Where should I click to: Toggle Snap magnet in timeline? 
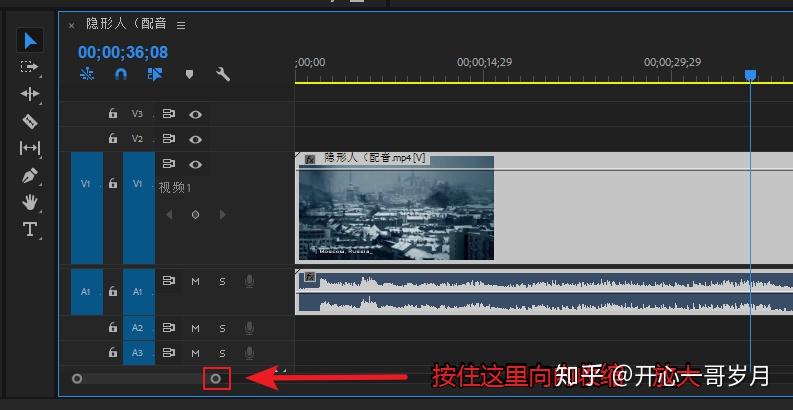click(x=120, y=74)
